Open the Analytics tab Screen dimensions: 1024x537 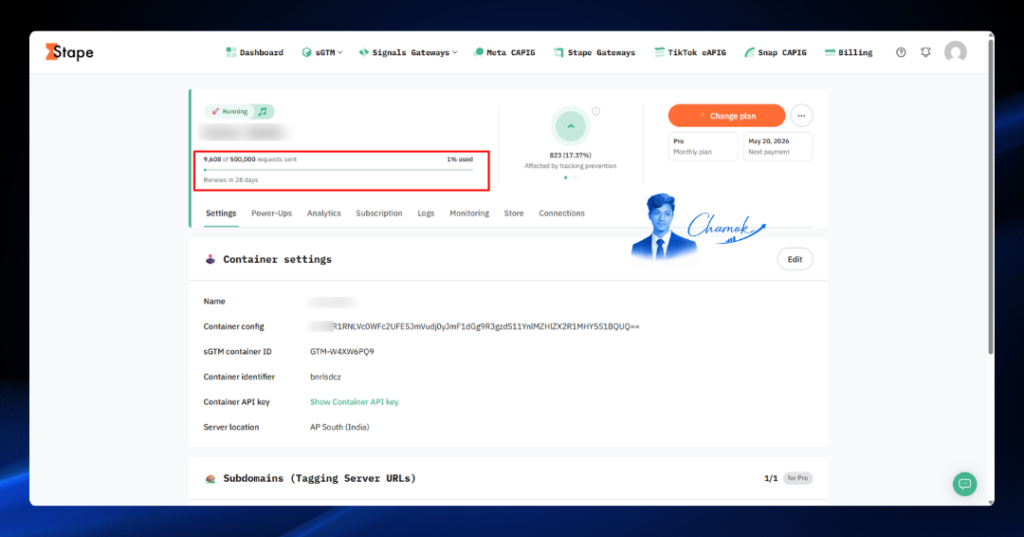click(x=324, y=213)
